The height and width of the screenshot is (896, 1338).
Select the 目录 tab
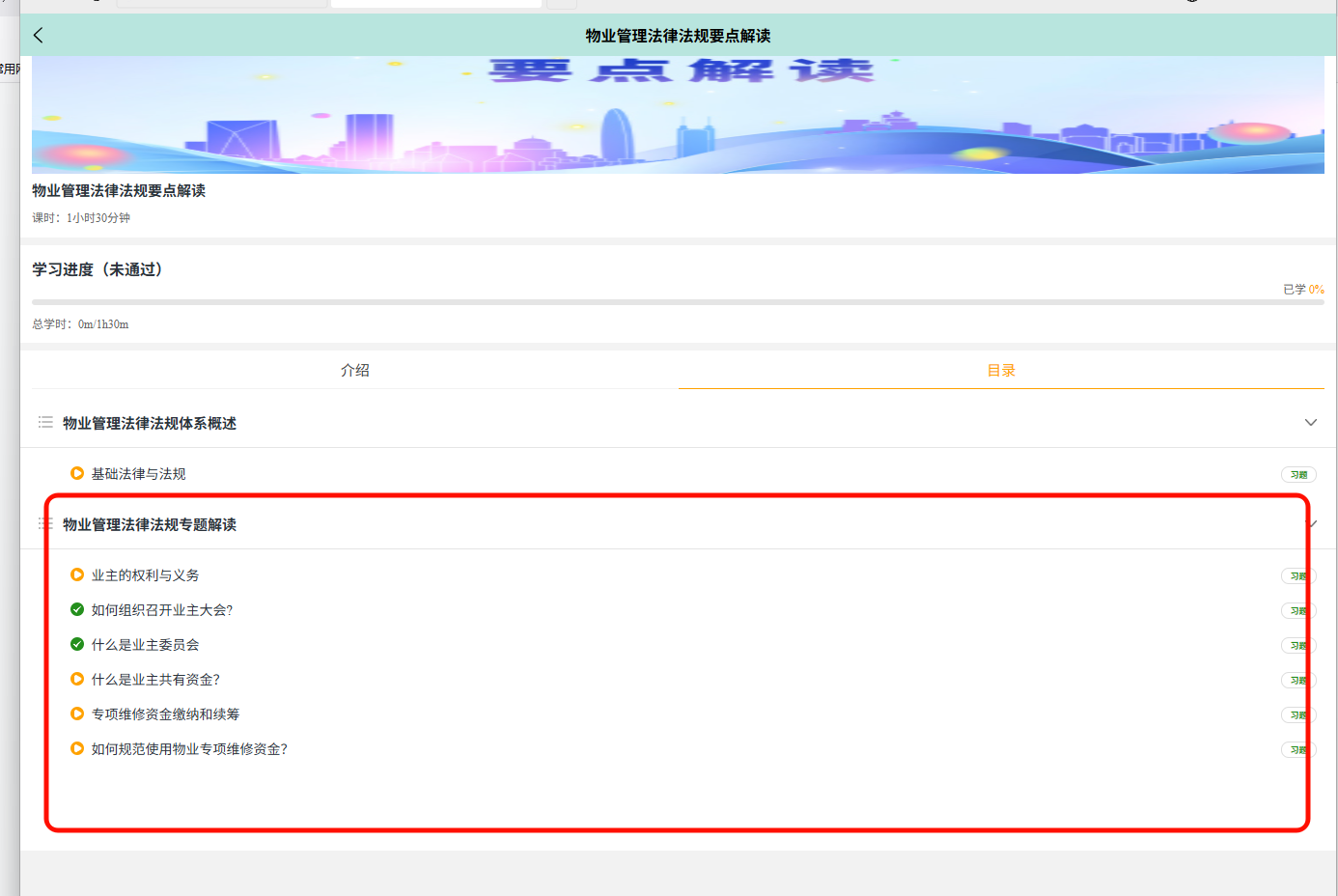click(1000, 370)
